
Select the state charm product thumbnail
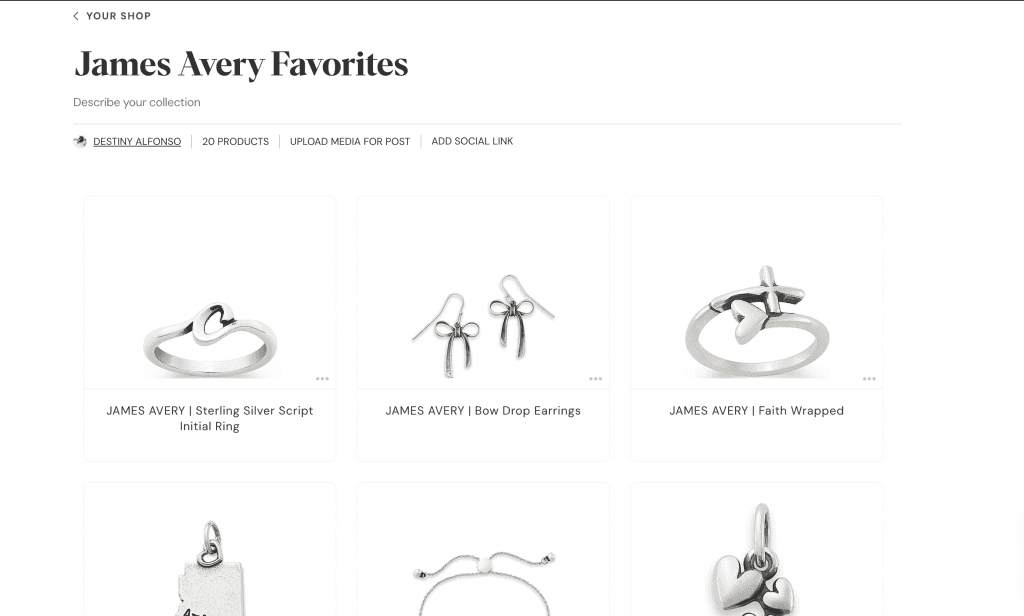[210, 550]
